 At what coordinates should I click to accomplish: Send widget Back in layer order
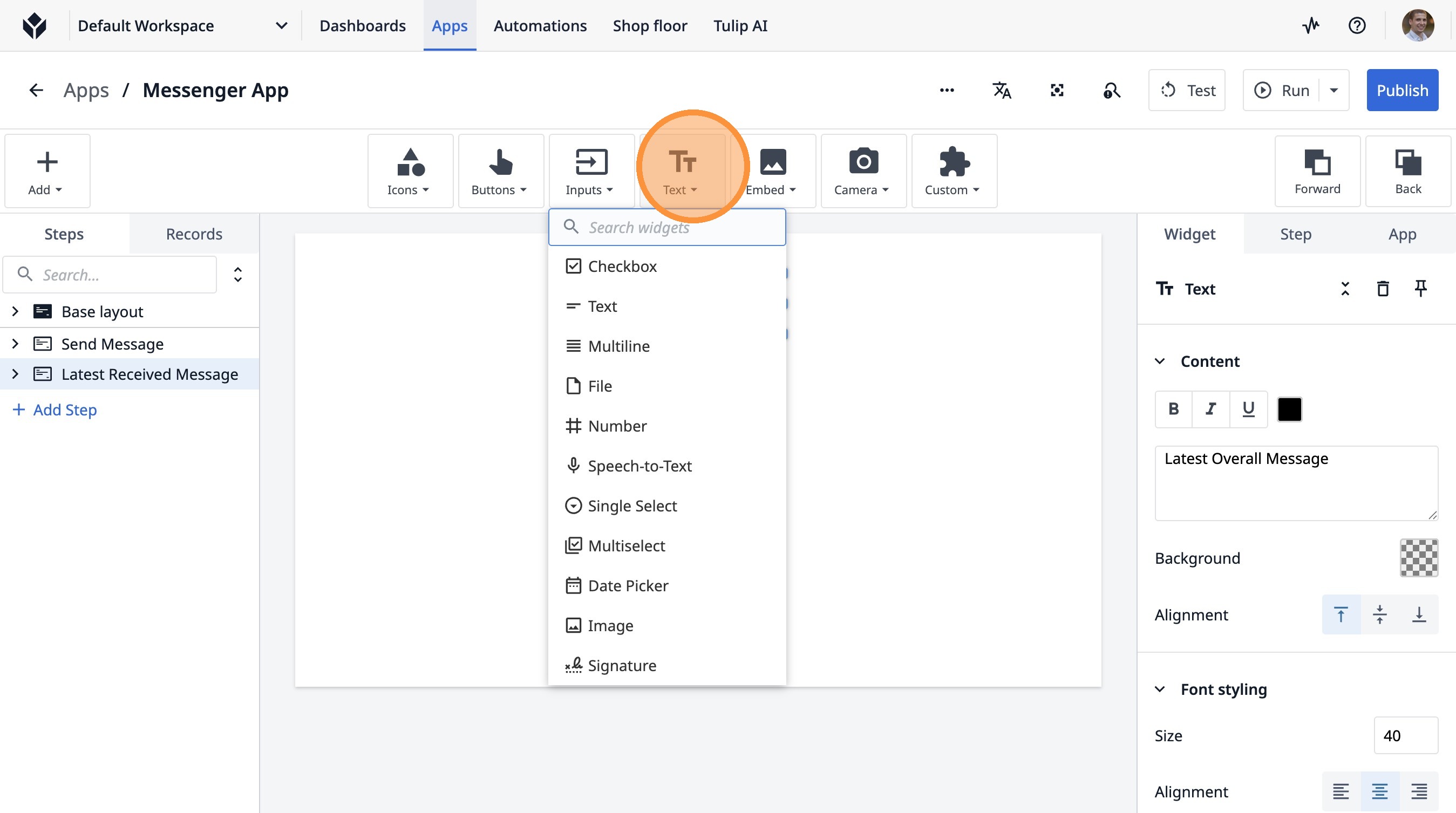[1407, 170]
